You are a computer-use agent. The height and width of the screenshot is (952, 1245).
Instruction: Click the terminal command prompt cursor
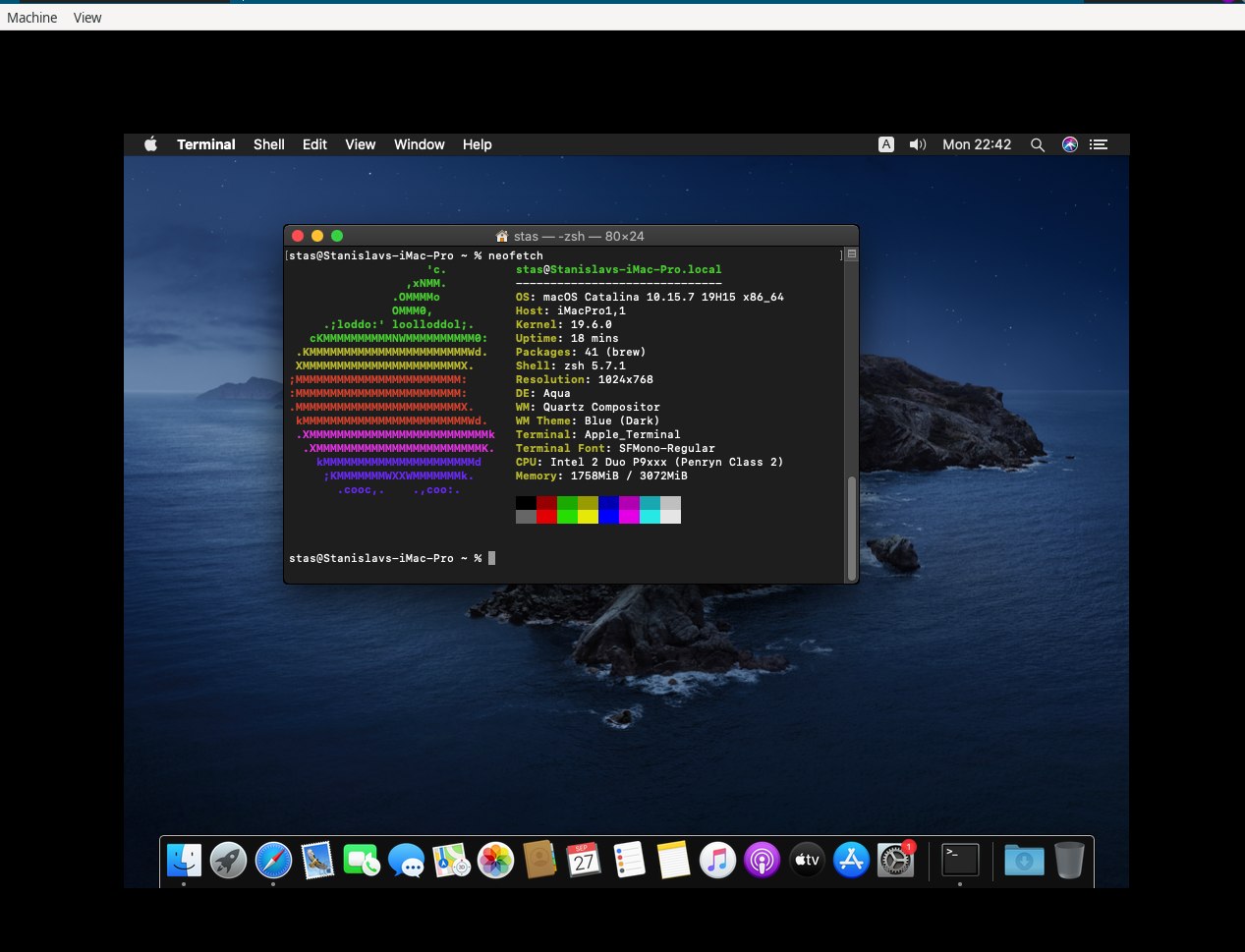point(491,558)
